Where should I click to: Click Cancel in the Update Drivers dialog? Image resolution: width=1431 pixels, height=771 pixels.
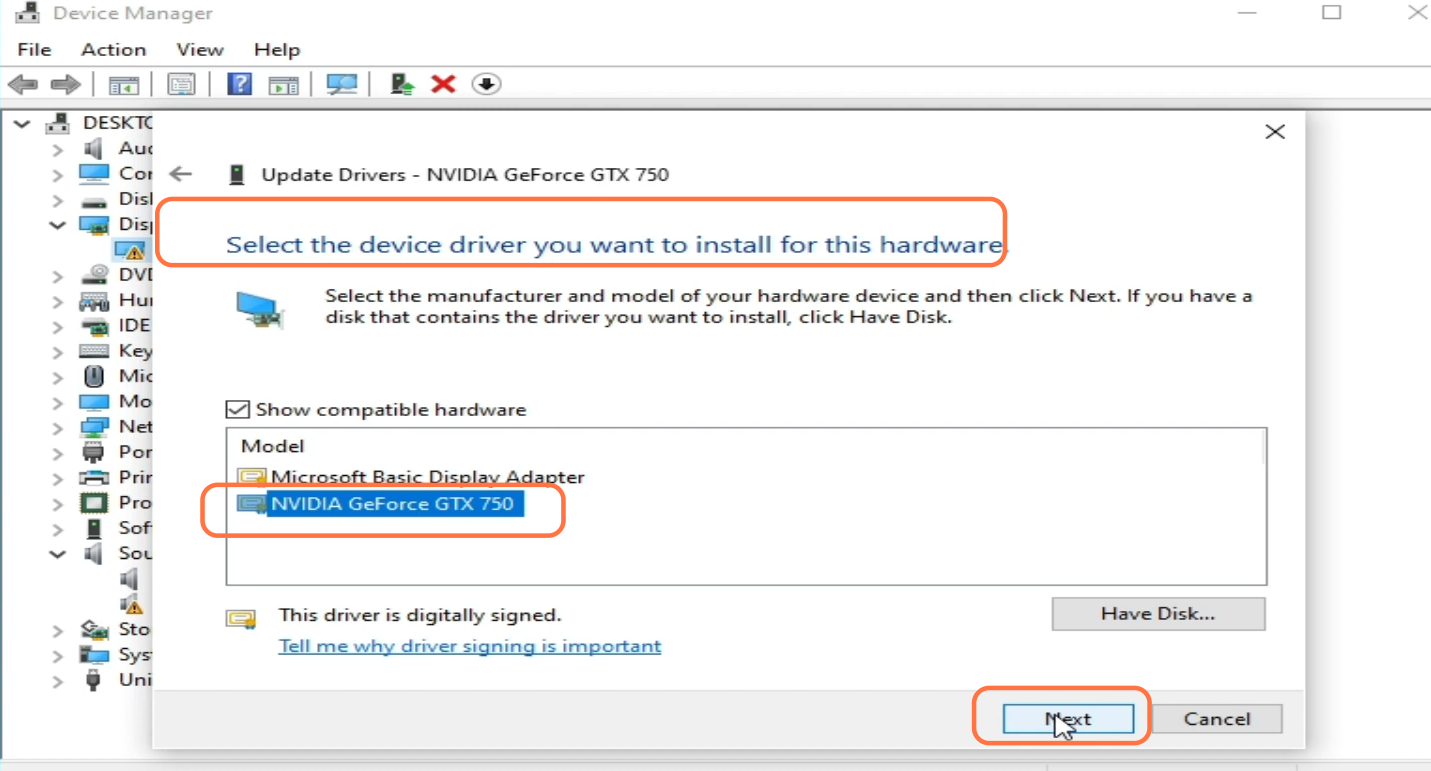click(x=1217, y=719)
